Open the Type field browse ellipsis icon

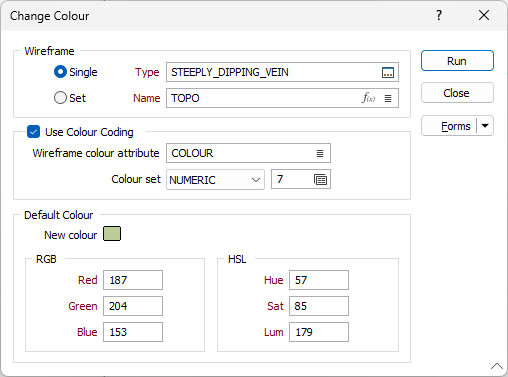pyautogui.click(x=388, y=72)
